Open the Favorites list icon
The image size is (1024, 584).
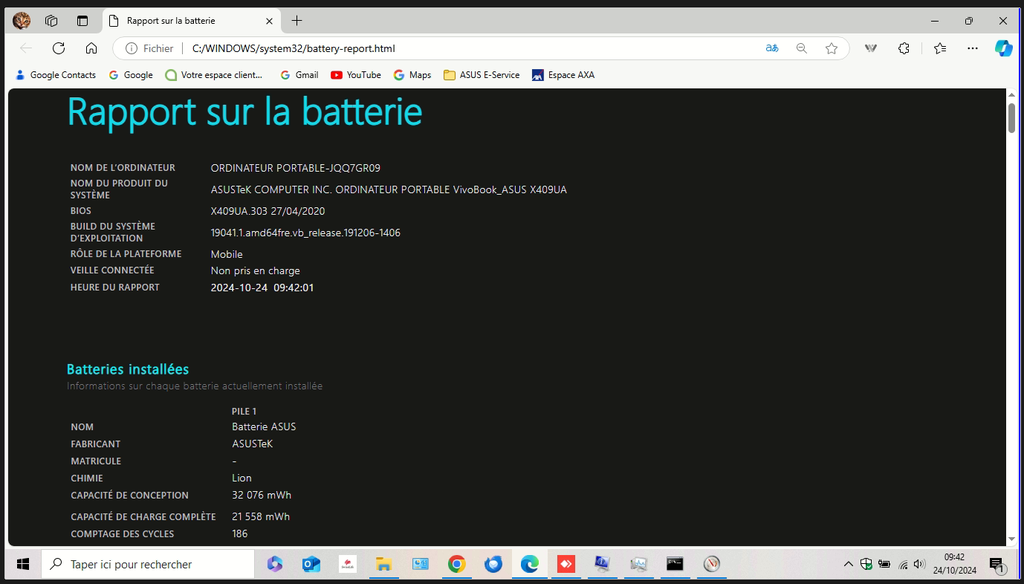pos(940,48)
